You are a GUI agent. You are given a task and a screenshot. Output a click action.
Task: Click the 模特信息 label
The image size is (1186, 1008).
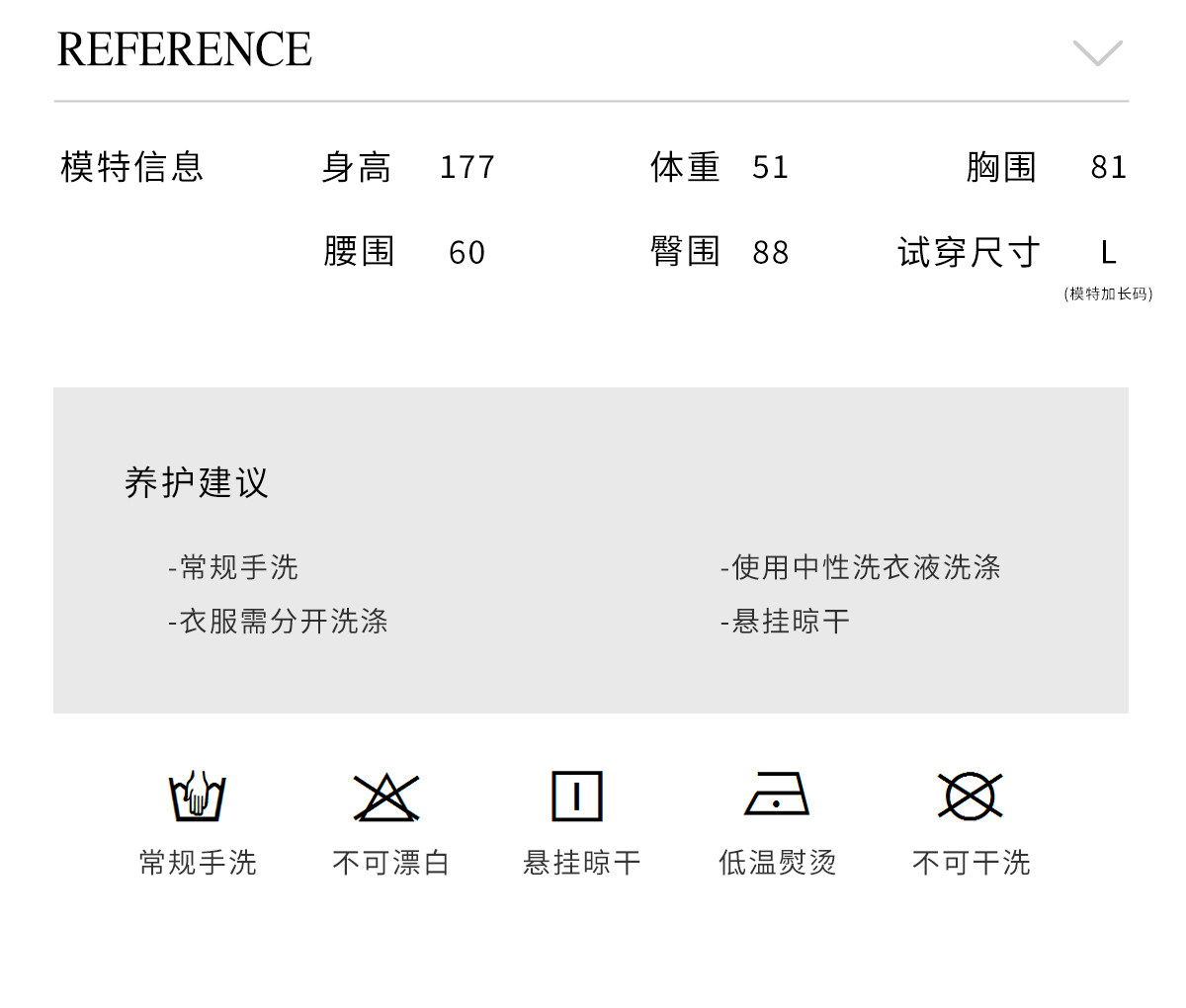pyautogui.click(x=131, y=167)
